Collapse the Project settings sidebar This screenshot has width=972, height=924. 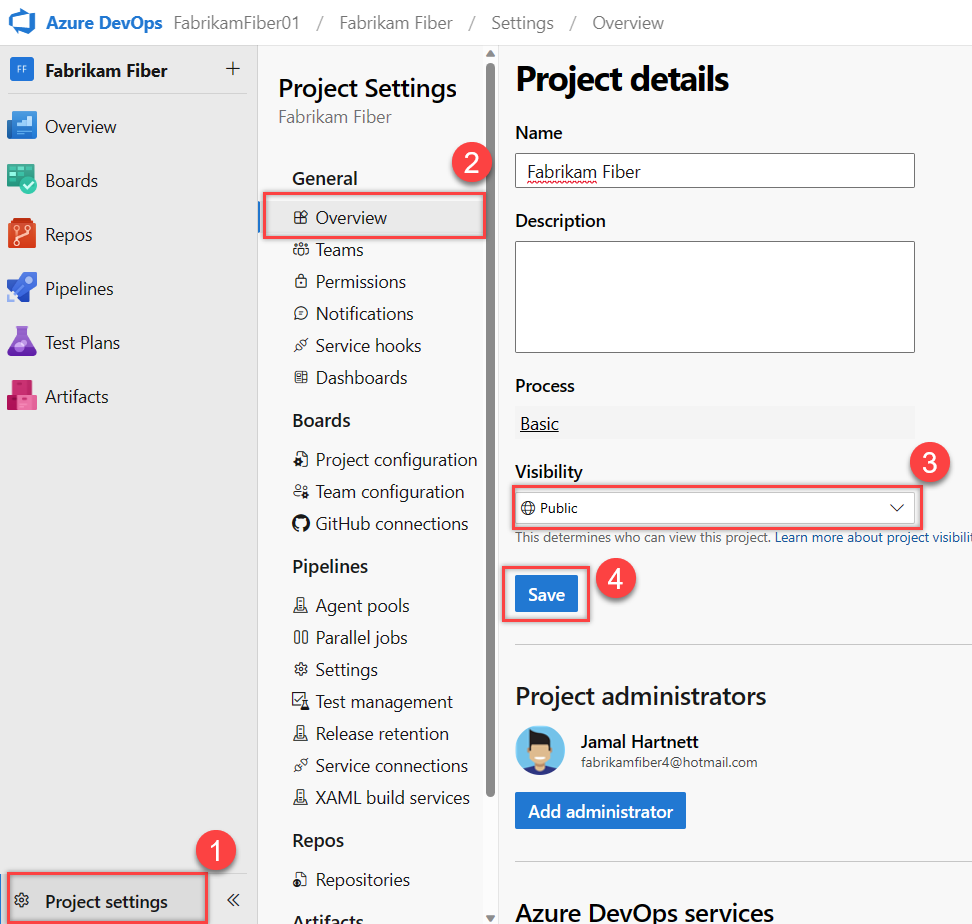pos(232,900)
